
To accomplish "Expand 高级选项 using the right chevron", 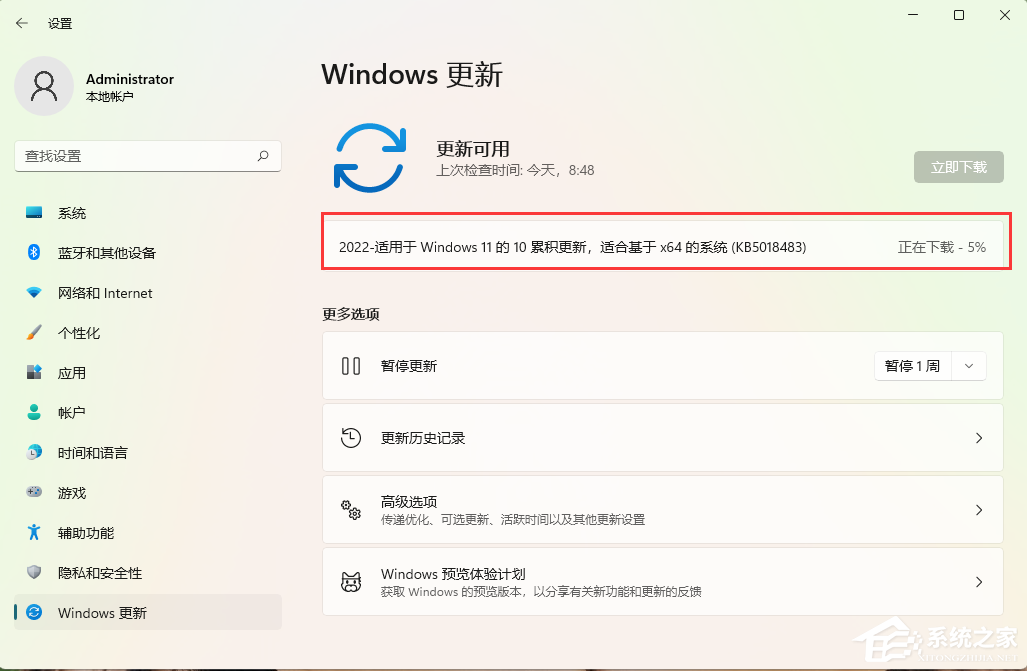I will 978,510.
